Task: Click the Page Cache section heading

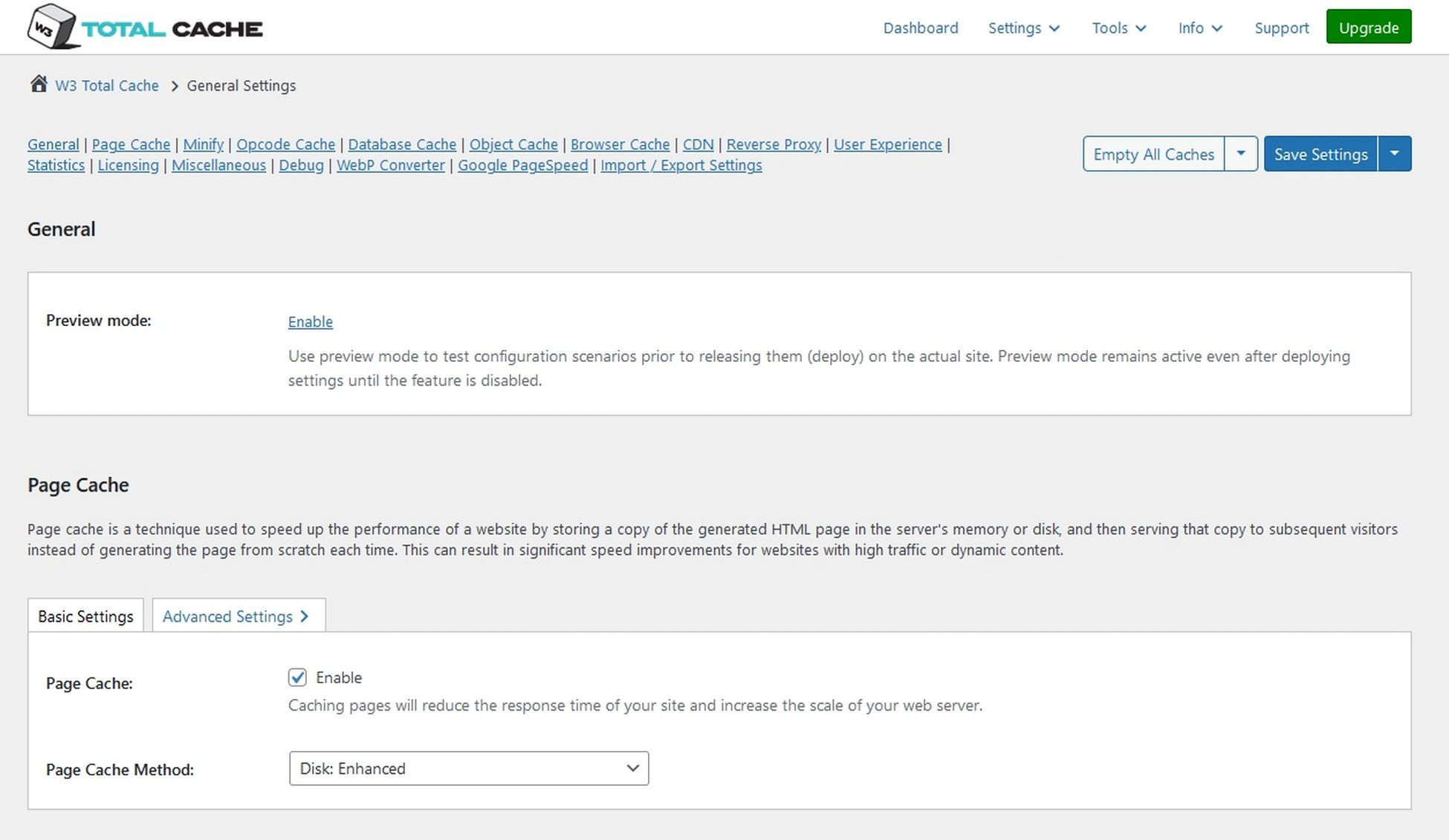Action: coord(78,485)
